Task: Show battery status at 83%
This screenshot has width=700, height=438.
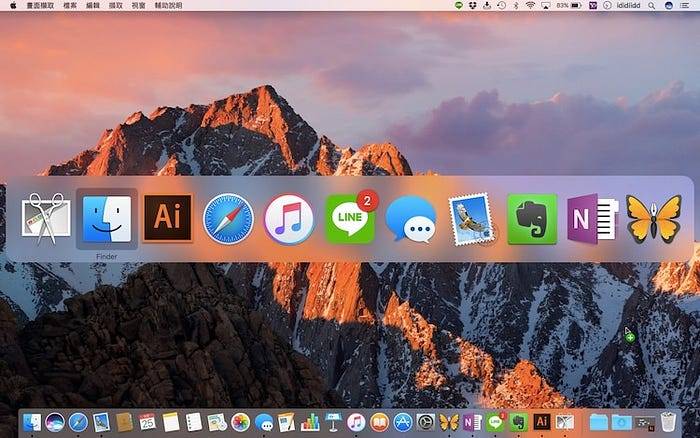Action: click(569, 5)
